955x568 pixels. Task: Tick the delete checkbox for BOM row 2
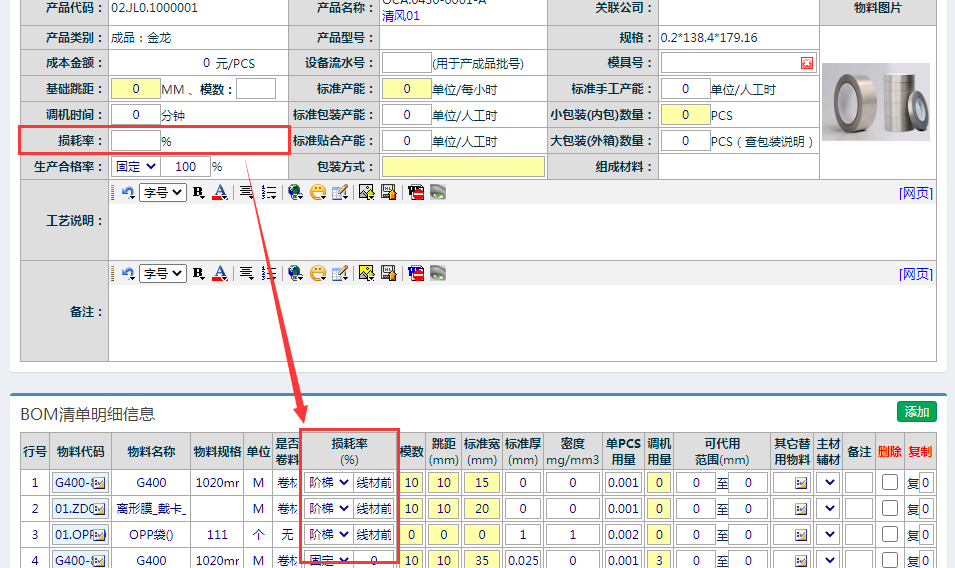890,509
